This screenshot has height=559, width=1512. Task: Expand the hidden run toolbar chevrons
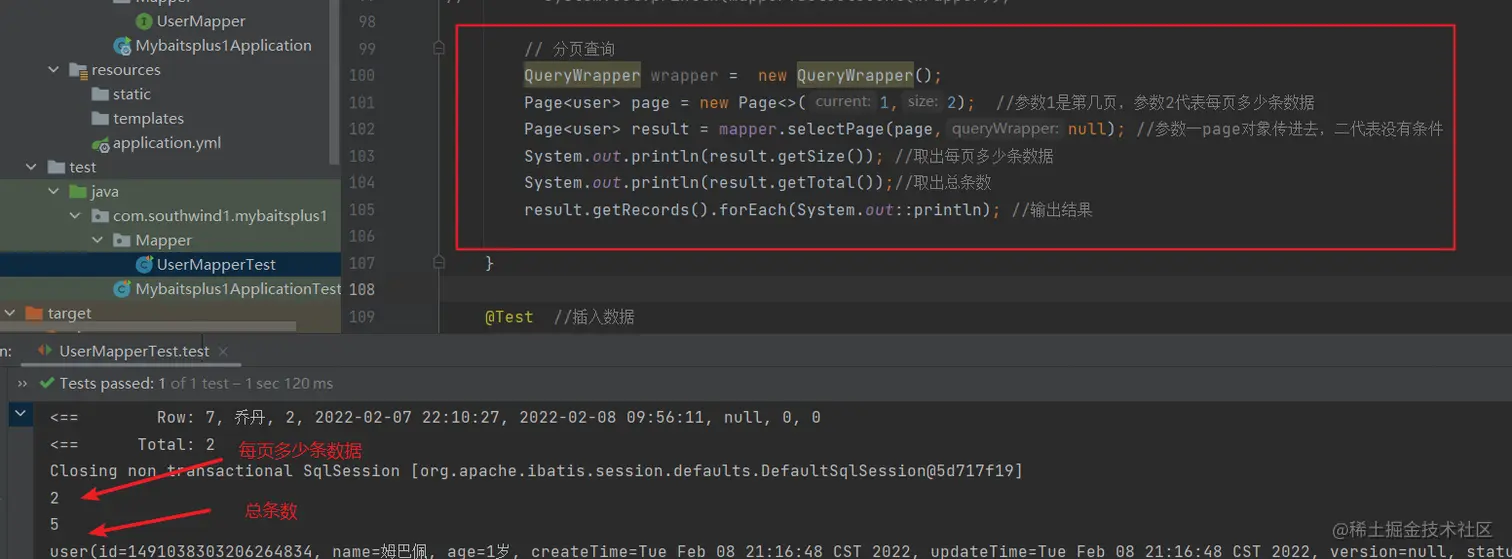click(x=23, y=383)
